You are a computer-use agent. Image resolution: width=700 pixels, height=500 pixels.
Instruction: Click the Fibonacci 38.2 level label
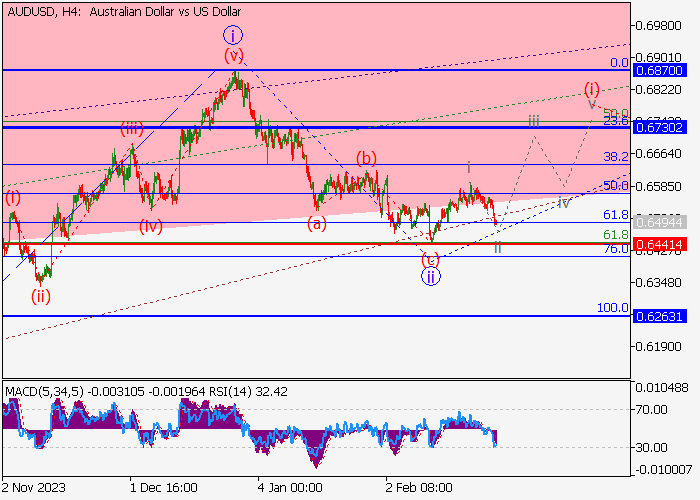tap(616, 156)
